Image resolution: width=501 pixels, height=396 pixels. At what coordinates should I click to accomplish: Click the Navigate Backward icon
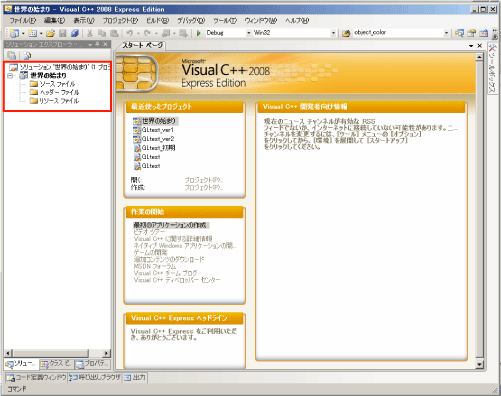(166, 33)
